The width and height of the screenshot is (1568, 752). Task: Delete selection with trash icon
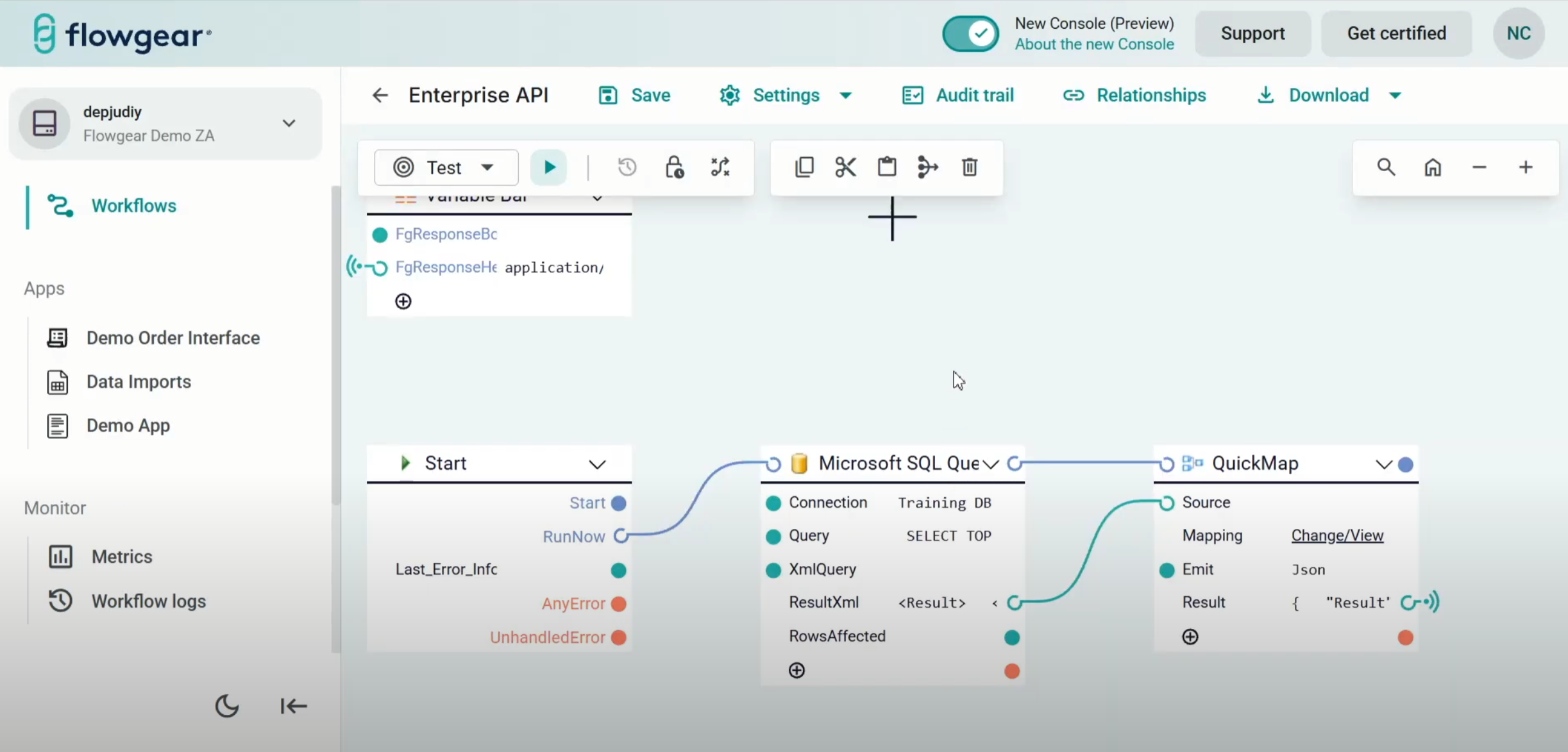[x=970, y=167]
